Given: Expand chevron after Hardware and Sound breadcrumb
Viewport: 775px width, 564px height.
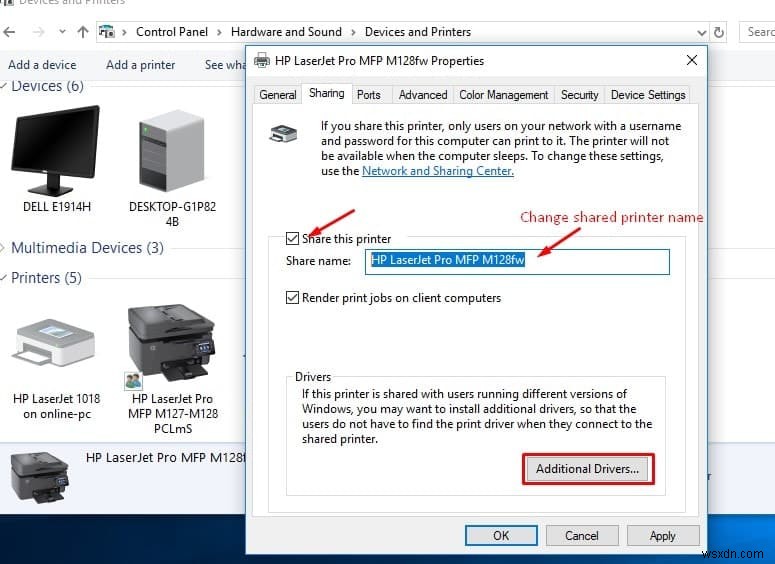Looking at the screenshot, I should coord(353,33).
